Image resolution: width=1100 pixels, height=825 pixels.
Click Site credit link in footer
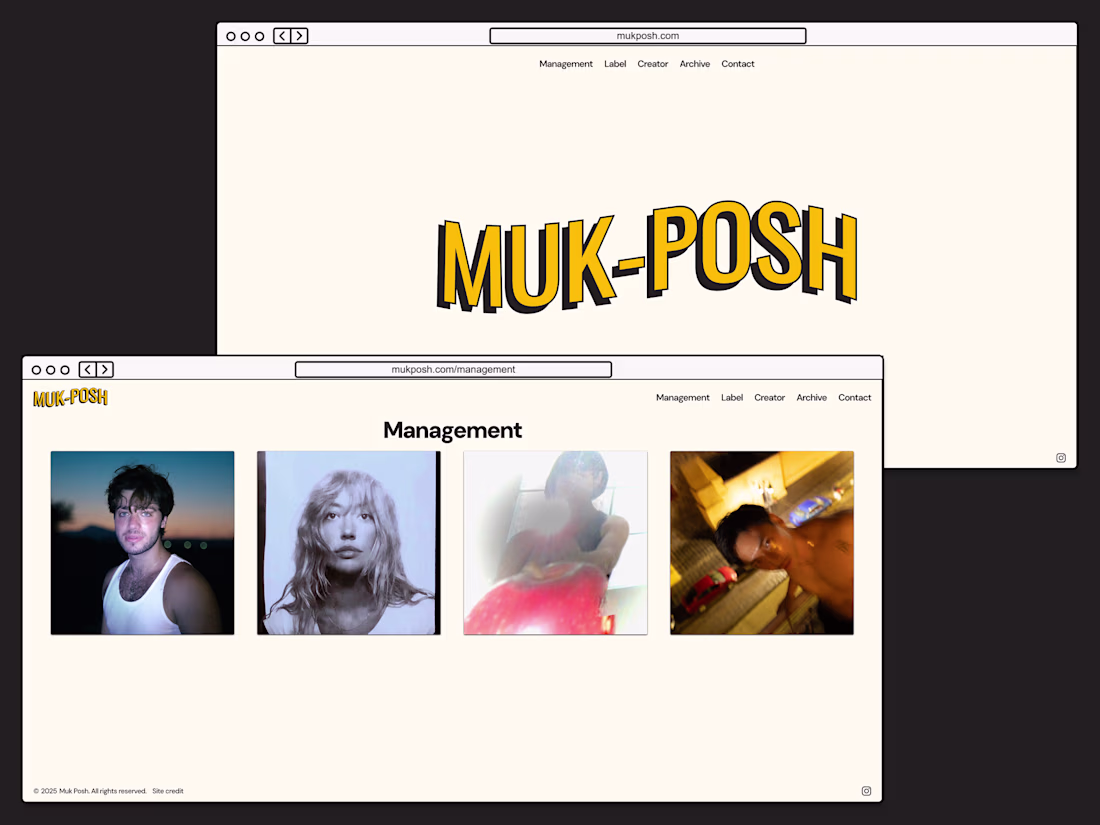(168, 791)
